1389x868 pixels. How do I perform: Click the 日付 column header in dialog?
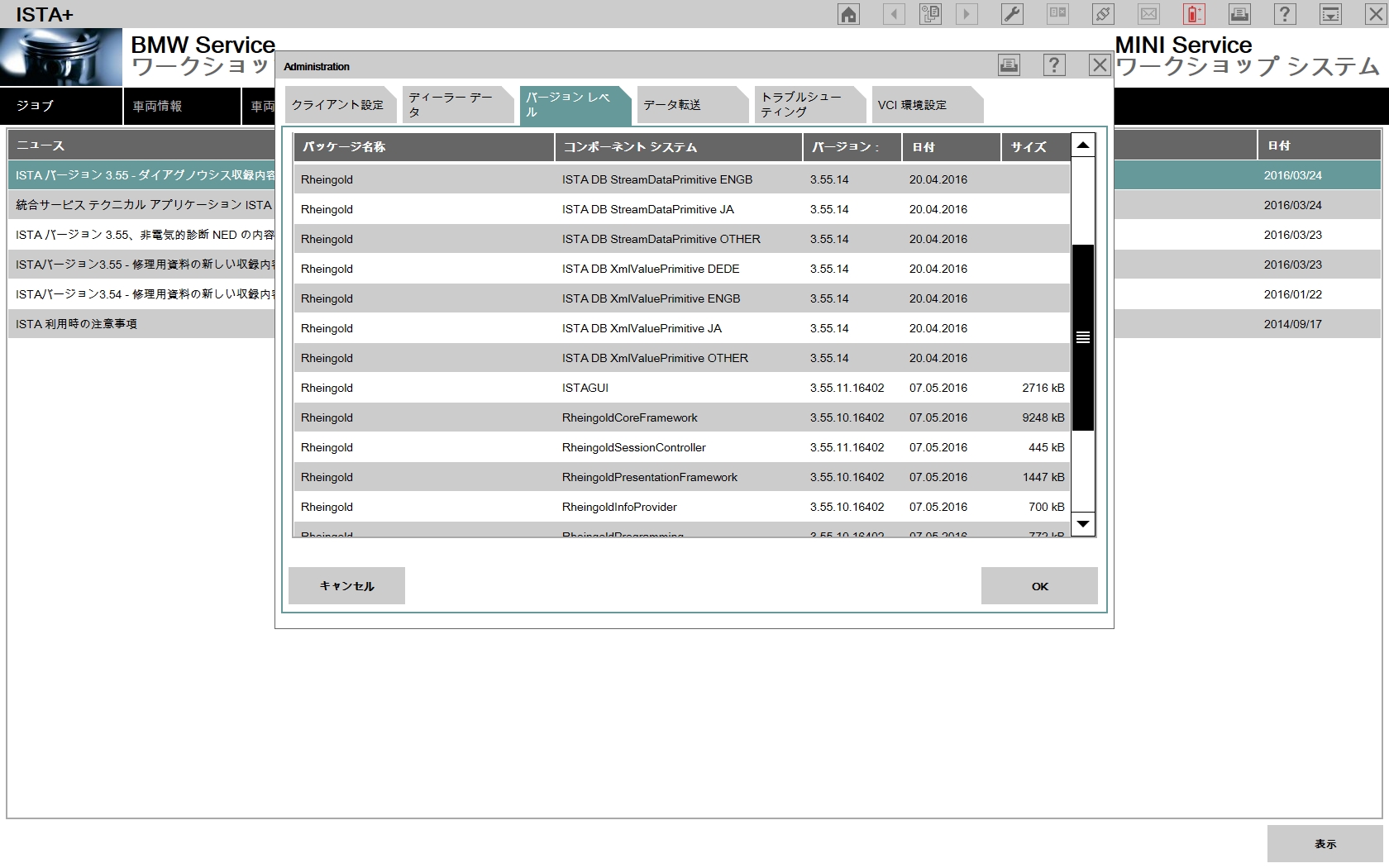pyautogui.click(x=951, y=146)
